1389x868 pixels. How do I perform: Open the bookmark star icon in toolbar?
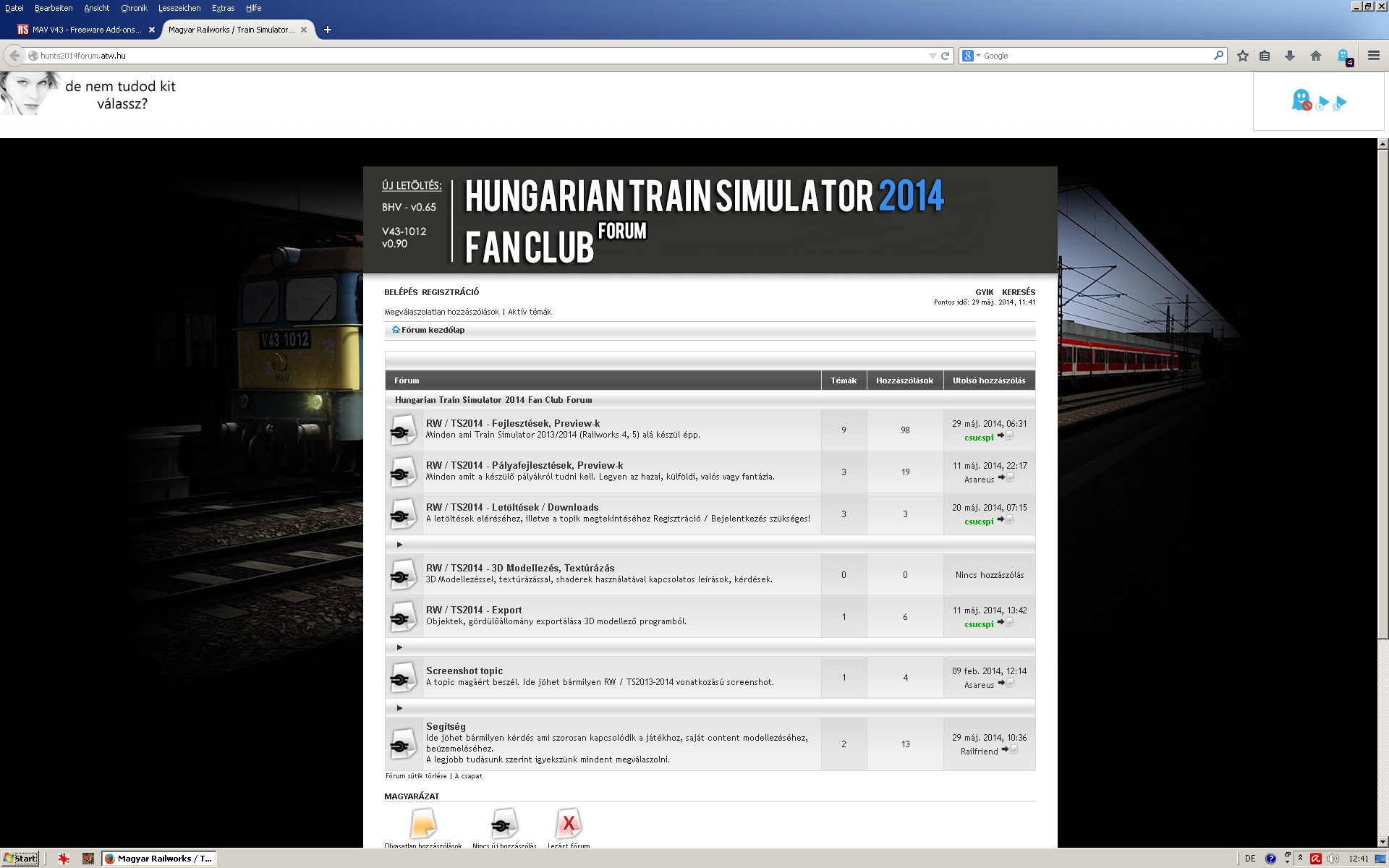[x=1243, y=56]
